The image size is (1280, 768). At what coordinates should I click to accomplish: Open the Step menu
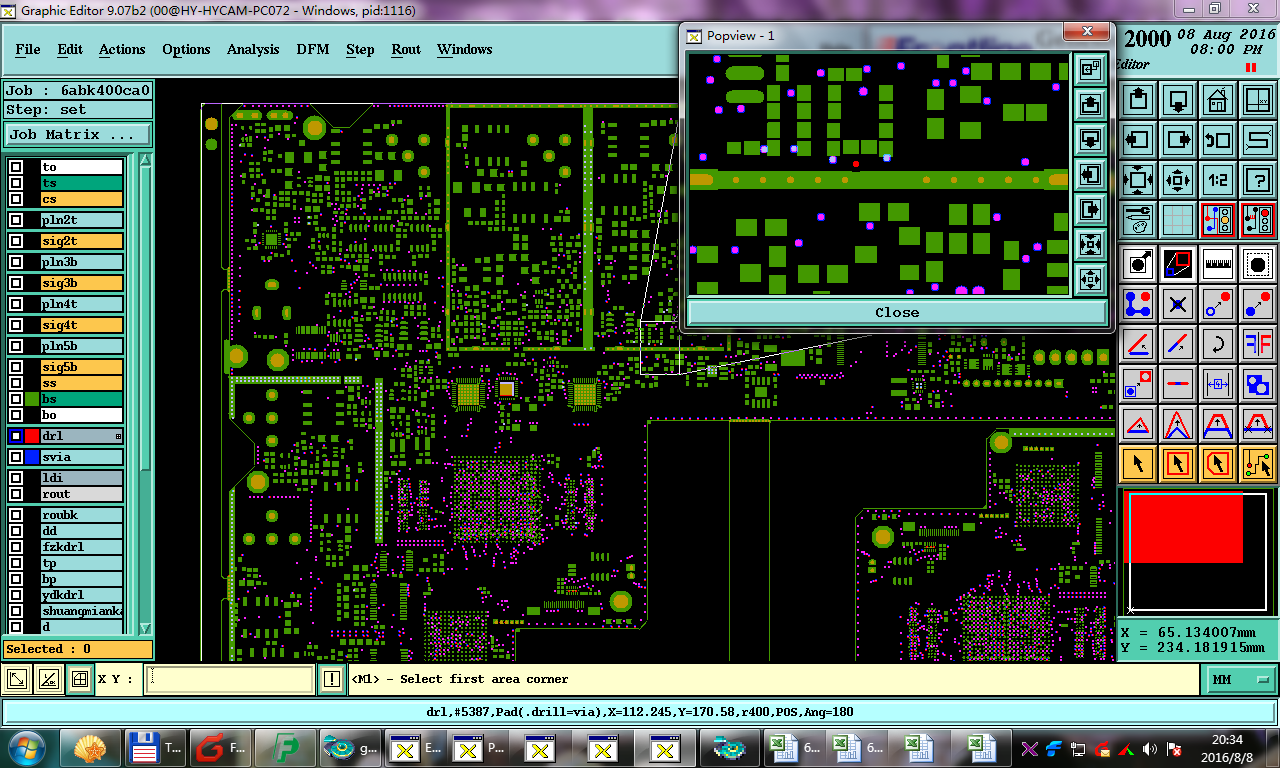360,49
